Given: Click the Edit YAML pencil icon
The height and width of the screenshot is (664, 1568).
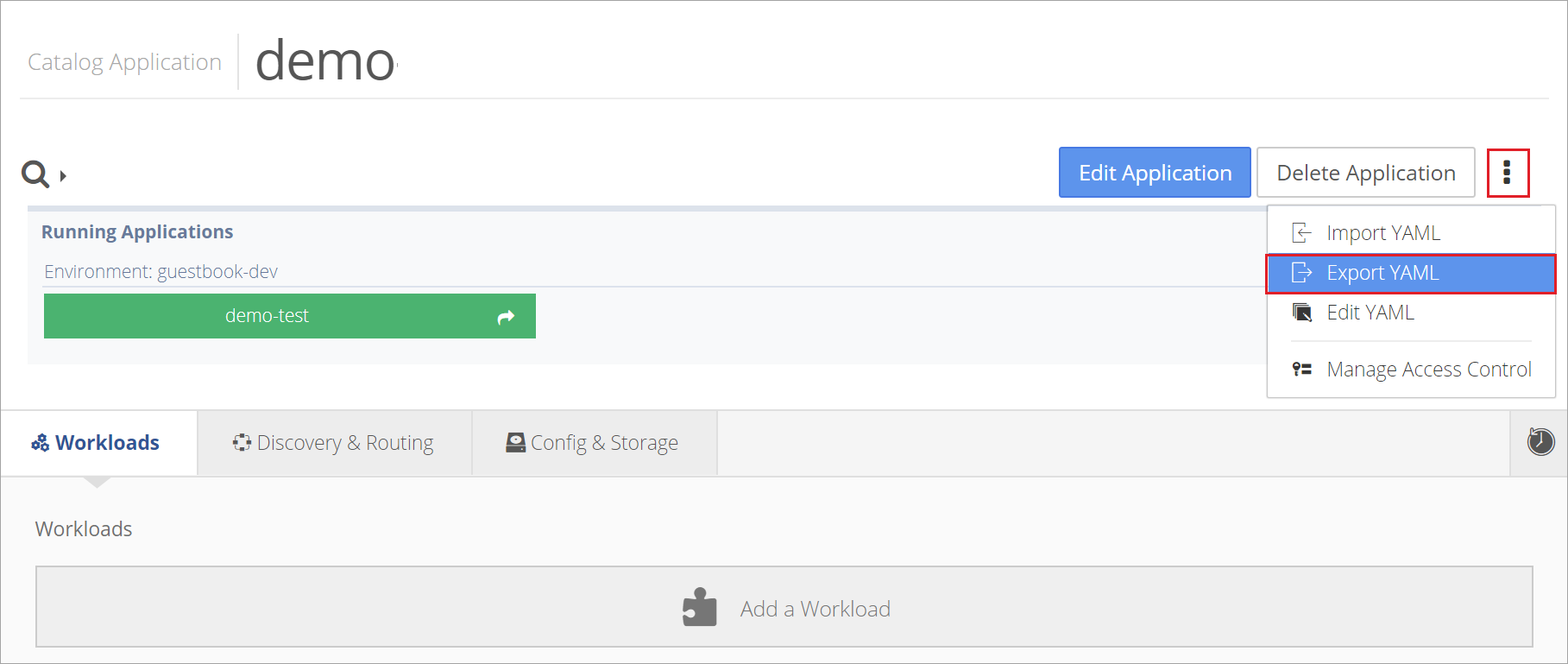Looking at the screenshot, I should point(1301,312).
